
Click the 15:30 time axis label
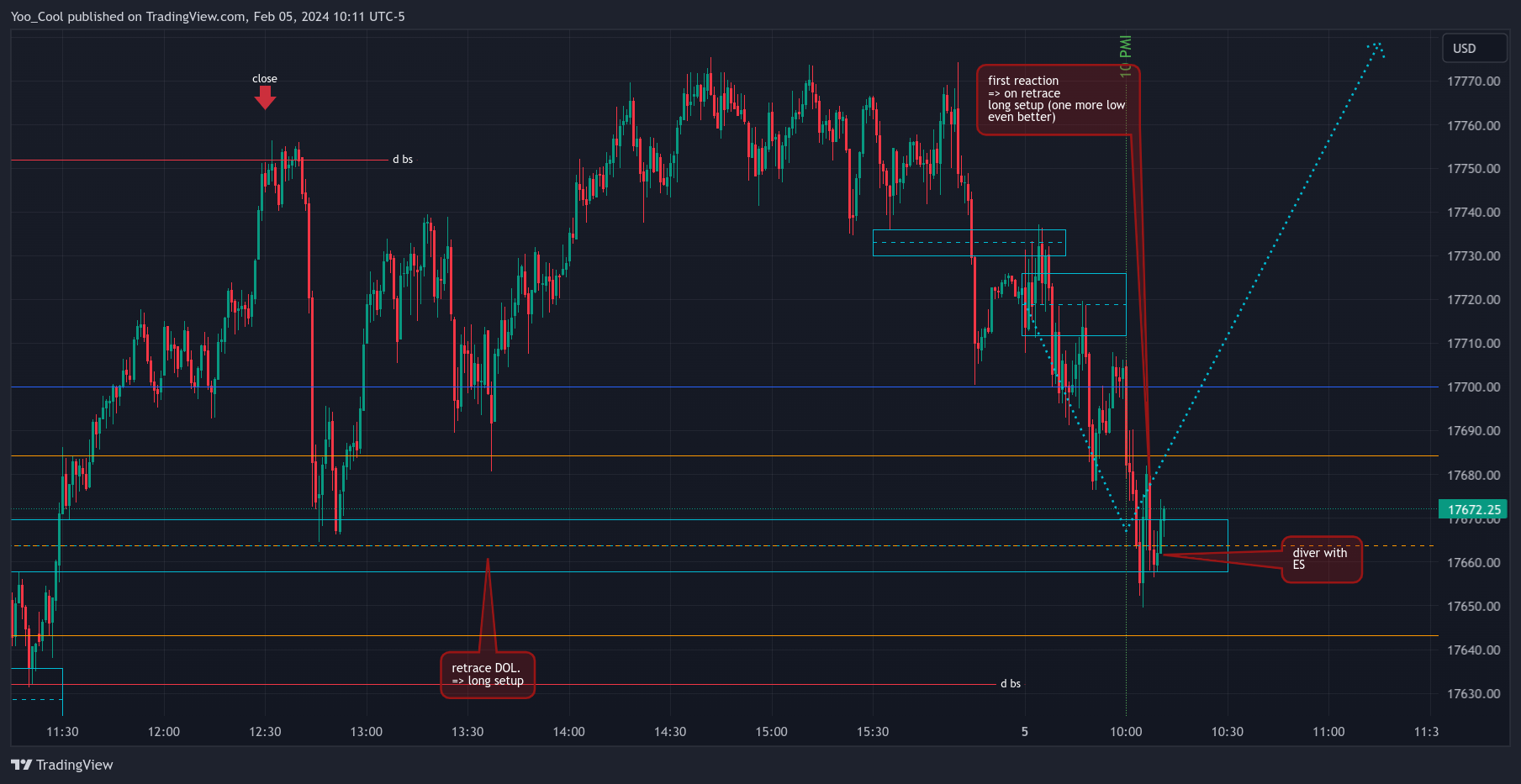[873, 732]
